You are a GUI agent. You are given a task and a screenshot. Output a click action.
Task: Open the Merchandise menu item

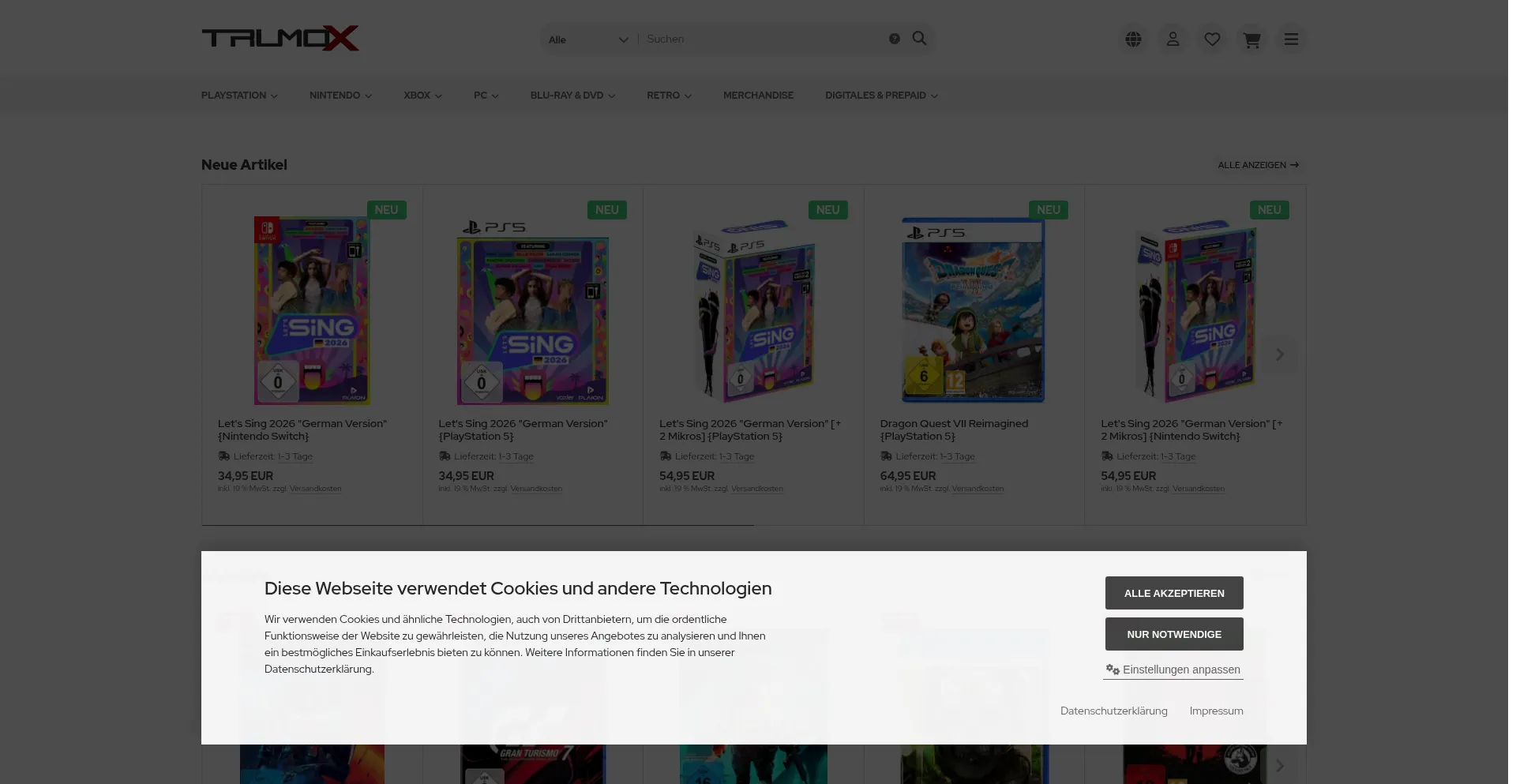click(x=758, y=96)
